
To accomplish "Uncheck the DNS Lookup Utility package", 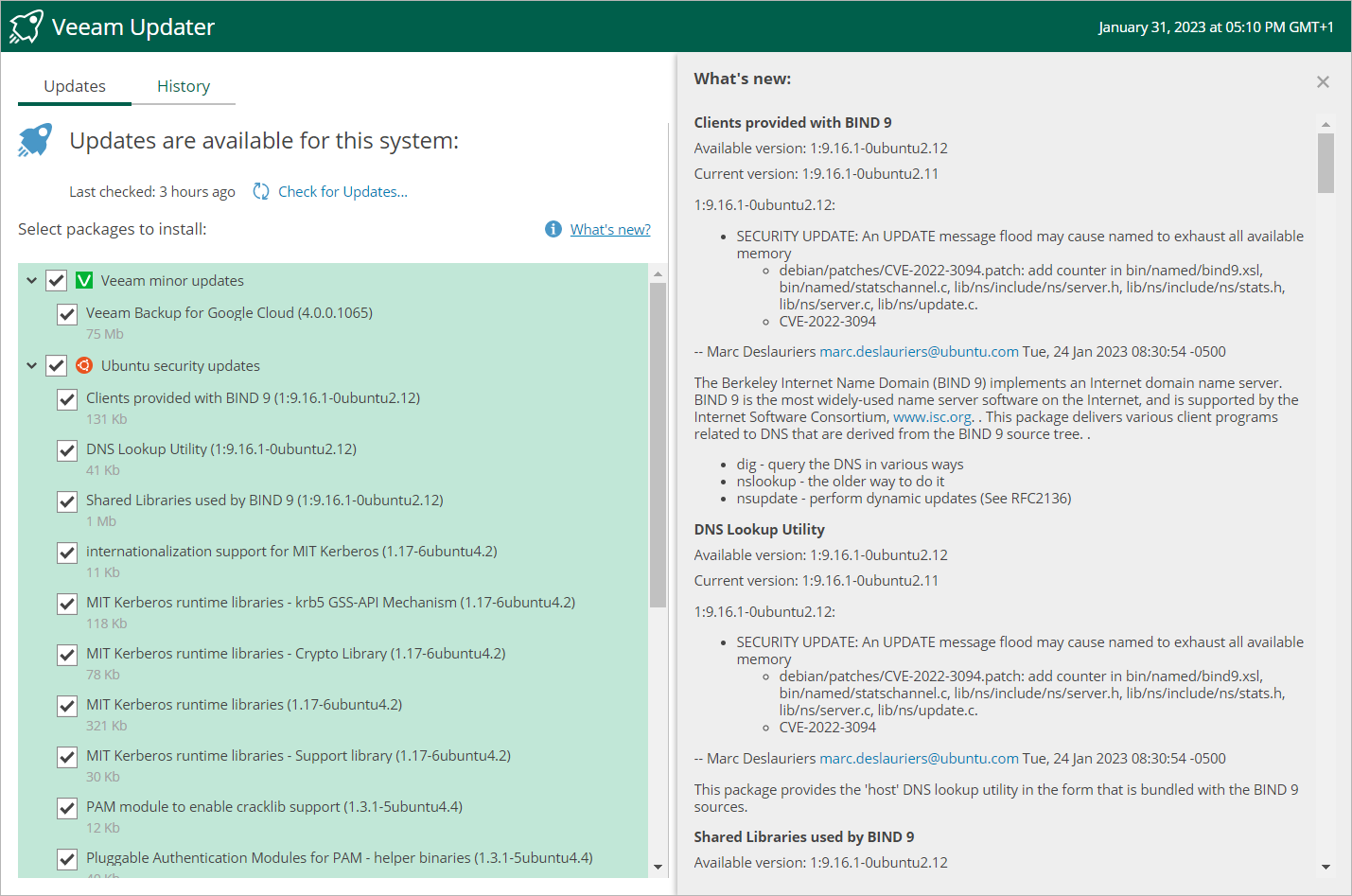I will tap(67, 450).
